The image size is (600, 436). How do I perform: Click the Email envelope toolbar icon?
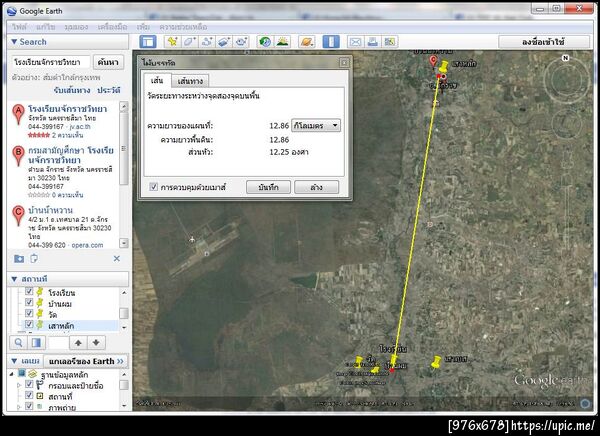(355, 42)
